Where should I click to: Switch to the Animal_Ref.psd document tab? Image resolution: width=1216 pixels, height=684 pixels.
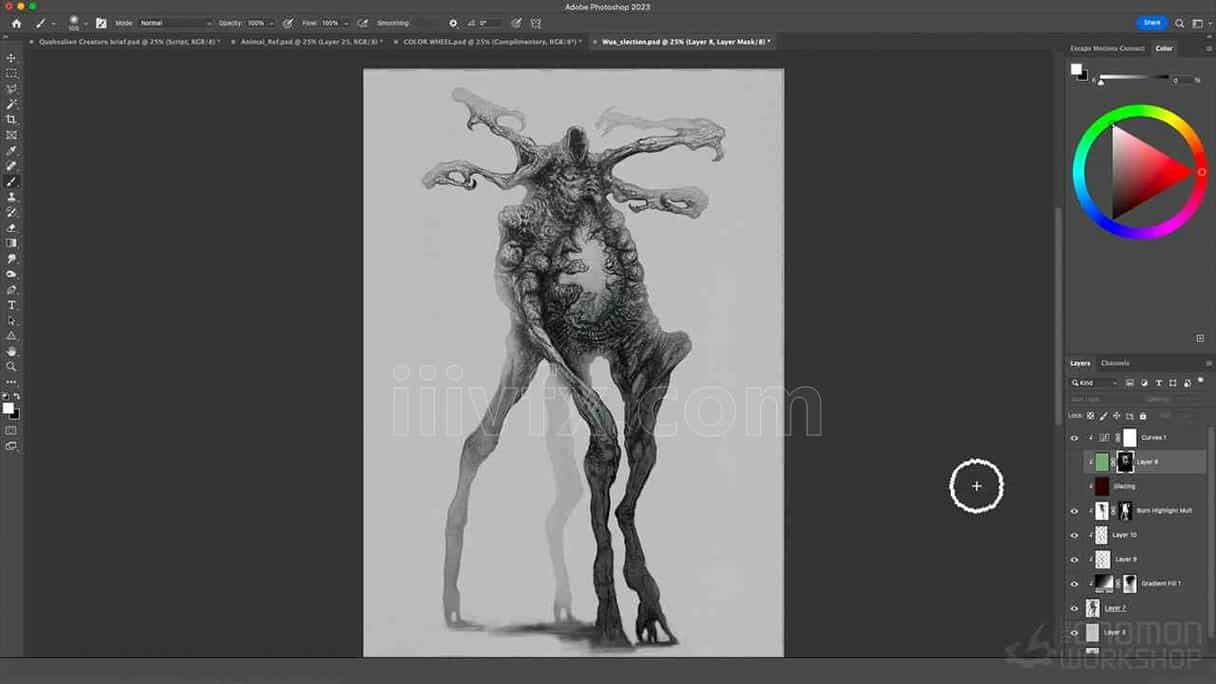coord(312,42)
